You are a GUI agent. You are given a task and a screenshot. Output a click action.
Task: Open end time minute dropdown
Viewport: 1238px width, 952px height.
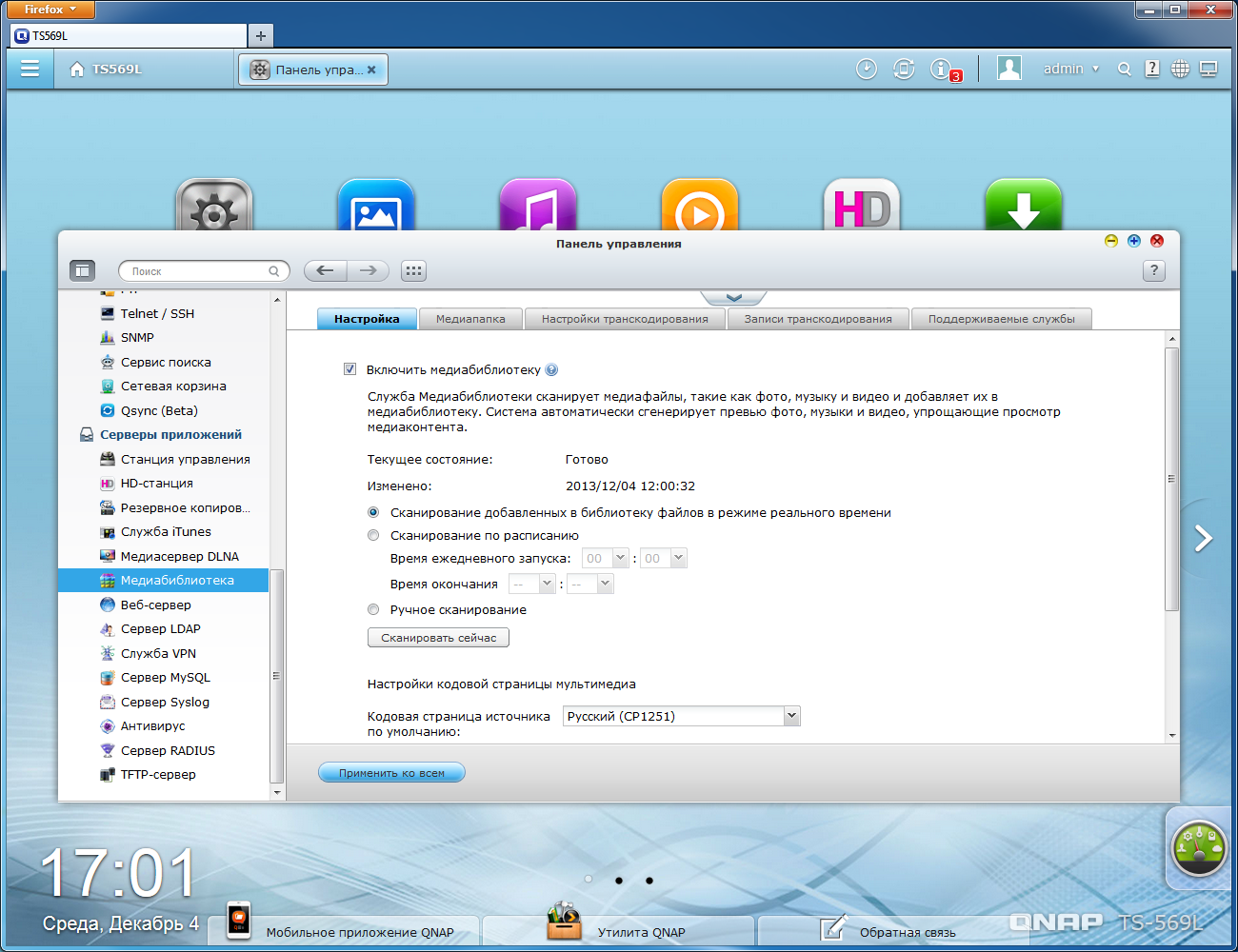tap(590, 584)
